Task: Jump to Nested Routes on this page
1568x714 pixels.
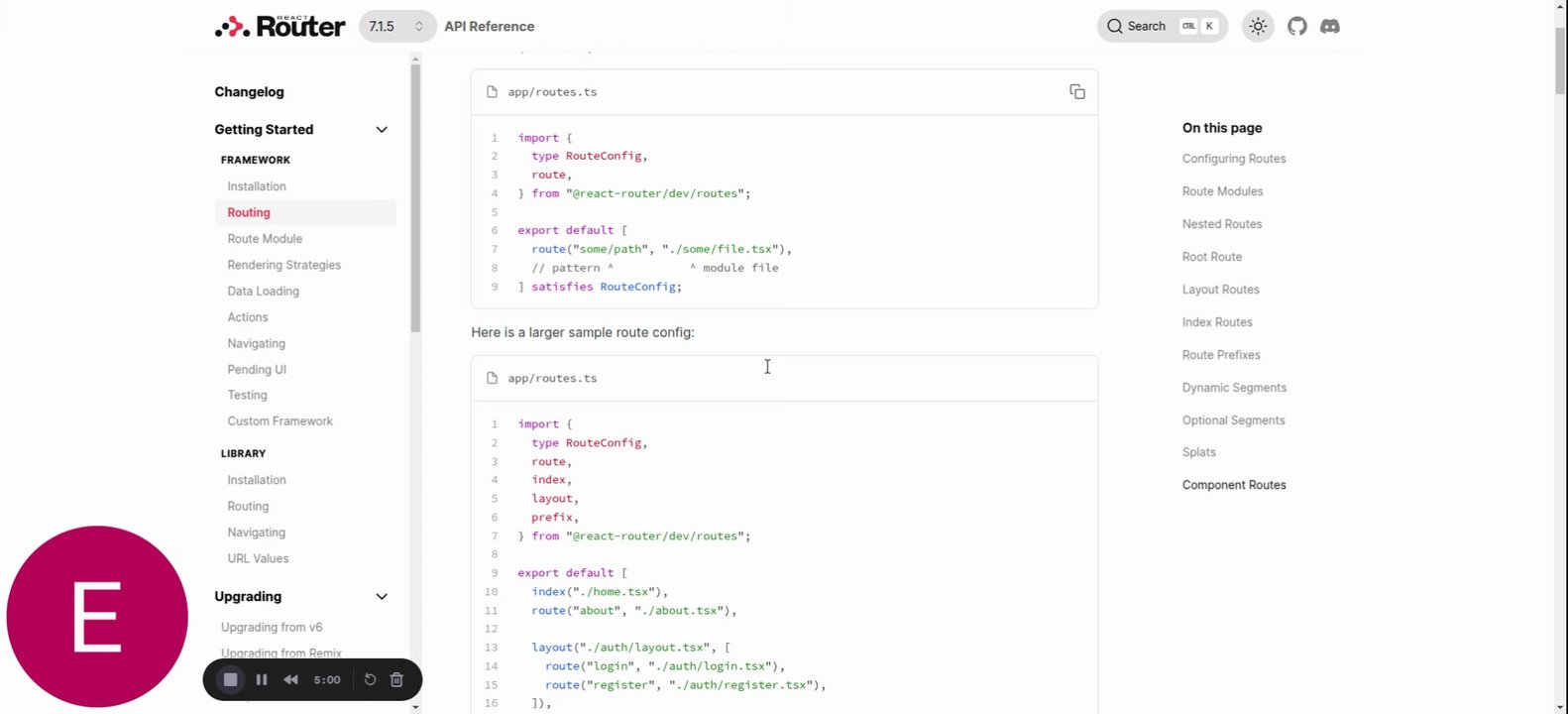Action: point(1221,224)
